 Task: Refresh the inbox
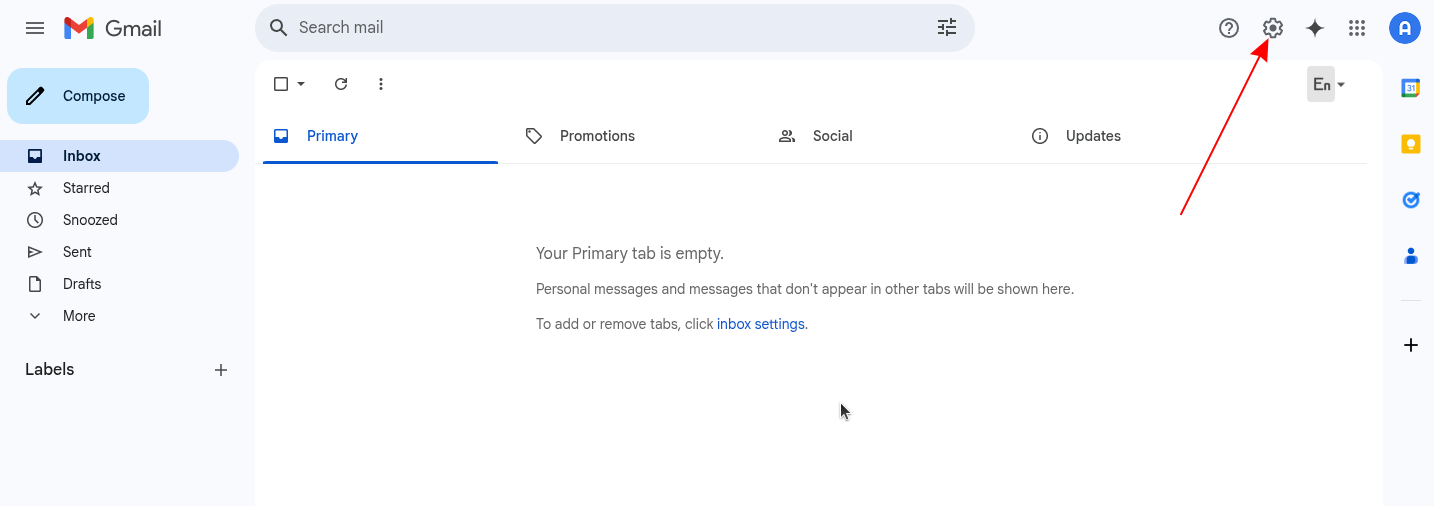(341, 84)
